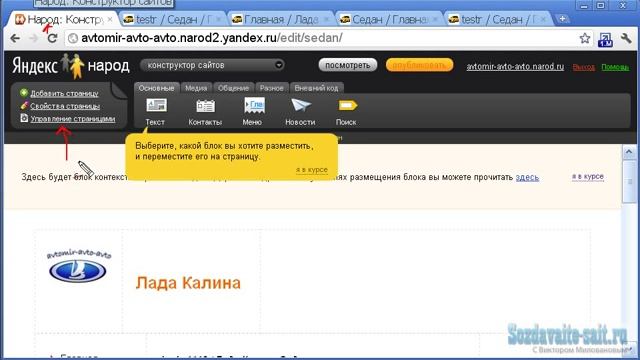Image resolution: width=640 pixels, height=360 pixels.
Task: Open конструктор сайтов dropdown
Action: pyautogui.click(x=212, y=65)
